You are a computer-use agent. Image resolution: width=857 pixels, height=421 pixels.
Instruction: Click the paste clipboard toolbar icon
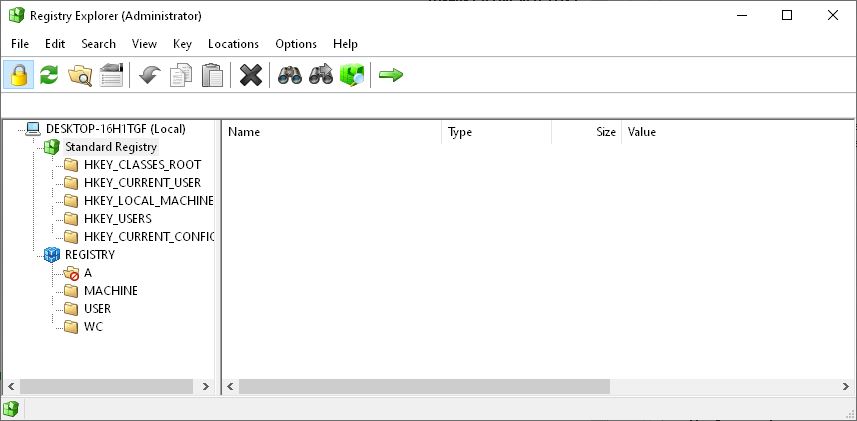click(212, 75)
